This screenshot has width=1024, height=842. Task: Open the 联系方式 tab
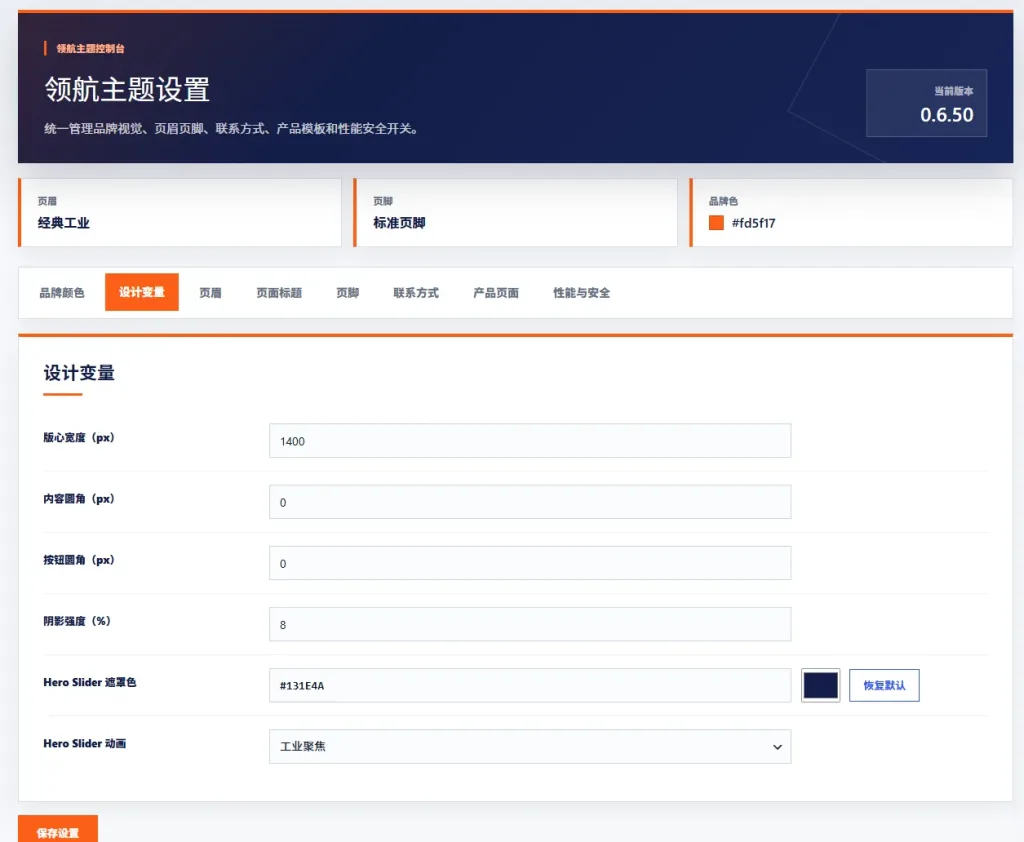pos(416,293)
